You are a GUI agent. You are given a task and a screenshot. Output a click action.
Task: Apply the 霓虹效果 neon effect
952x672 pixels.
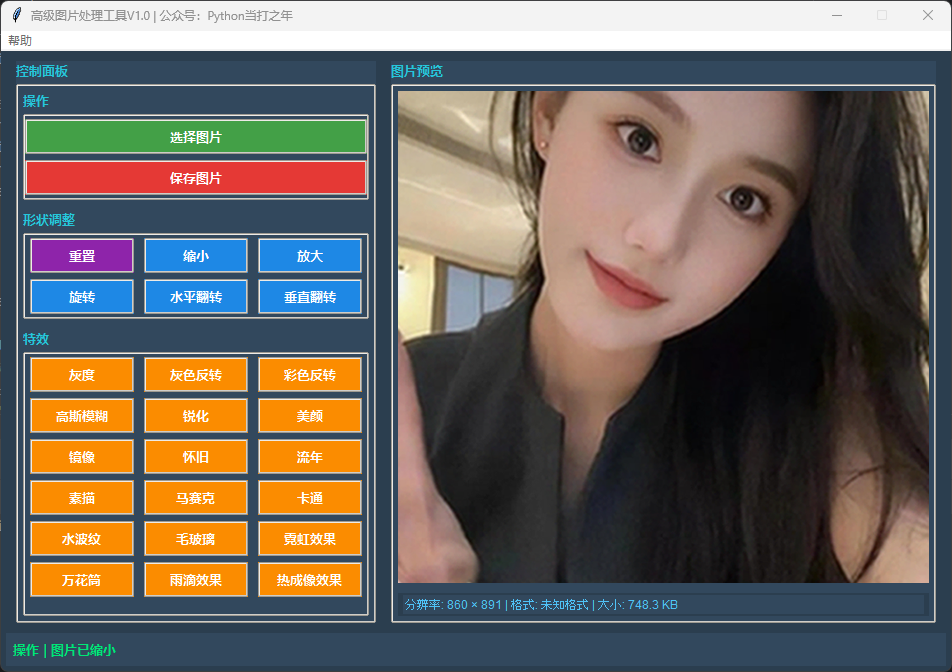[310, 538]
